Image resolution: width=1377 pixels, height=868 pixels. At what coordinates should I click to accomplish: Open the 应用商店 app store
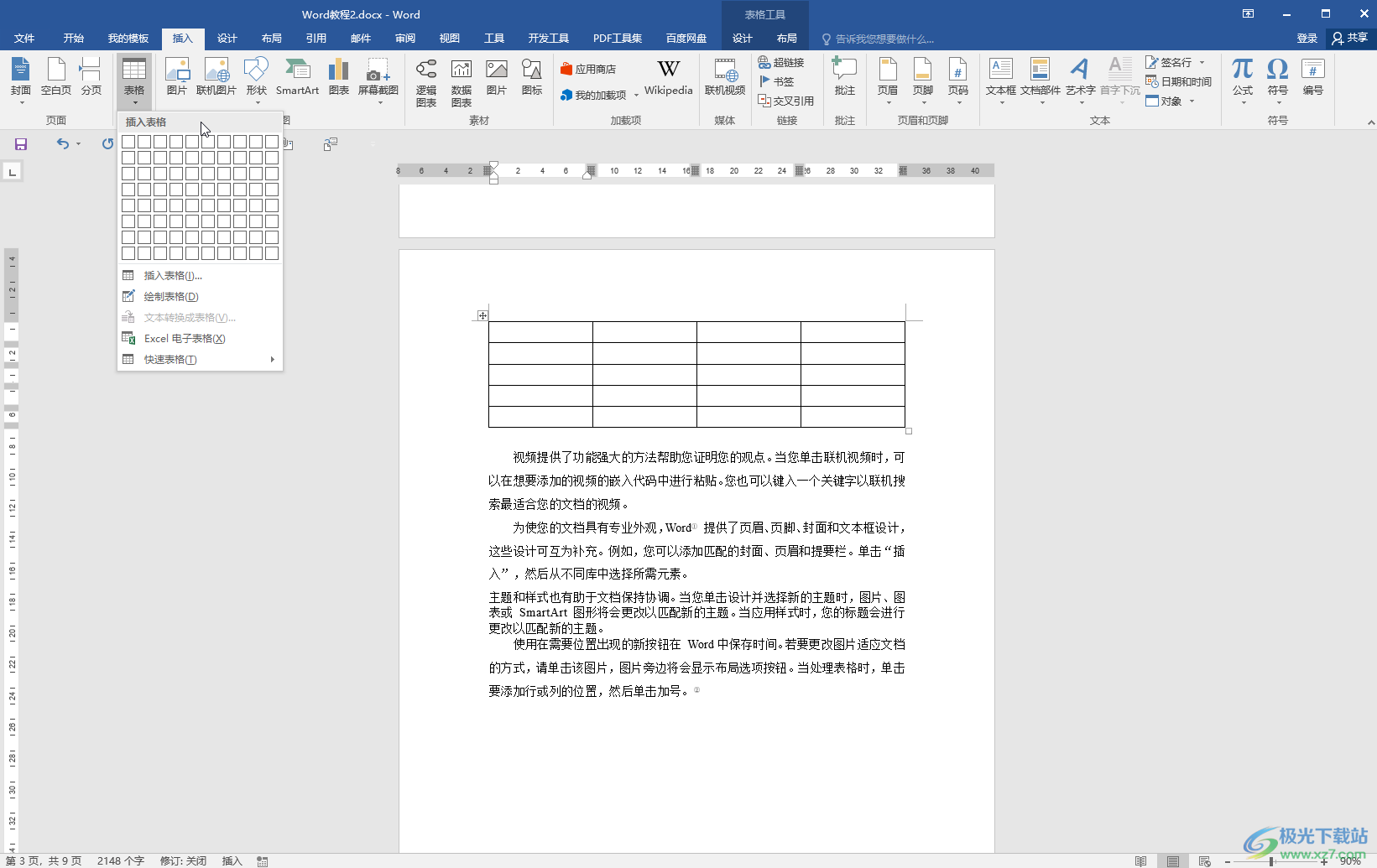tap(588, 70)
